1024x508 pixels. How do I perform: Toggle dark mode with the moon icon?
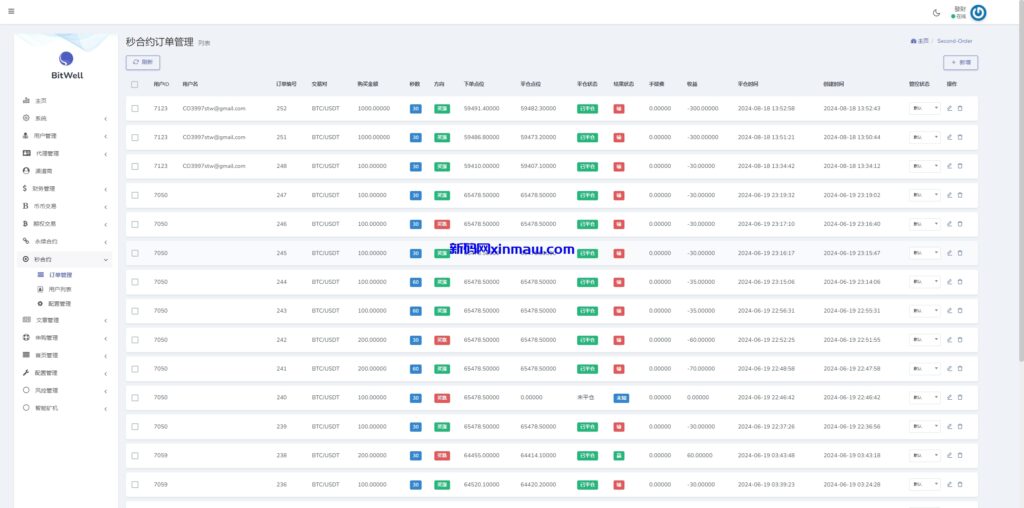[936, 12]
